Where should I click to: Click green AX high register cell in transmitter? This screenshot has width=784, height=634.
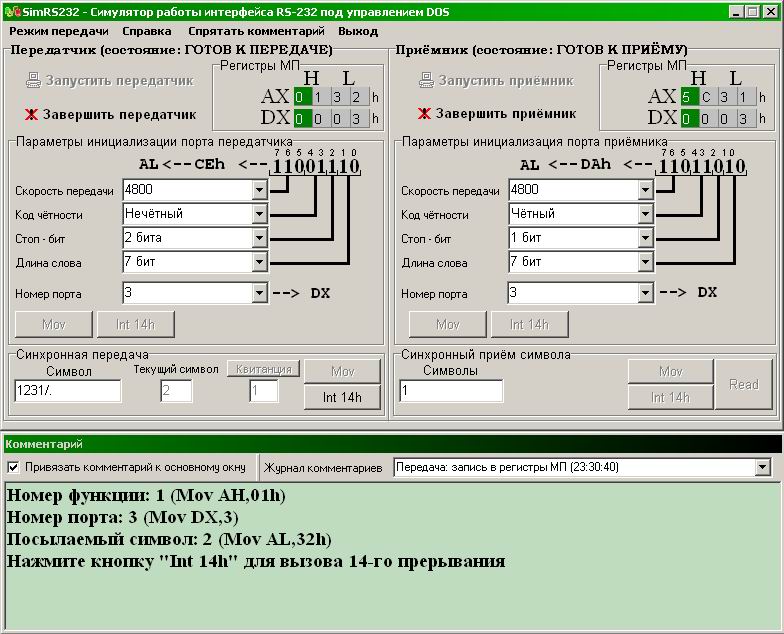point(300,97)
